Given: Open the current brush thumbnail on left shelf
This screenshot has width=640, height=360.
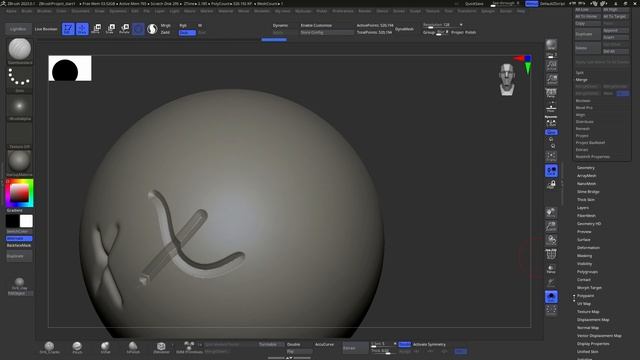Looking at the screenshot, I should (x=19, y=51).
